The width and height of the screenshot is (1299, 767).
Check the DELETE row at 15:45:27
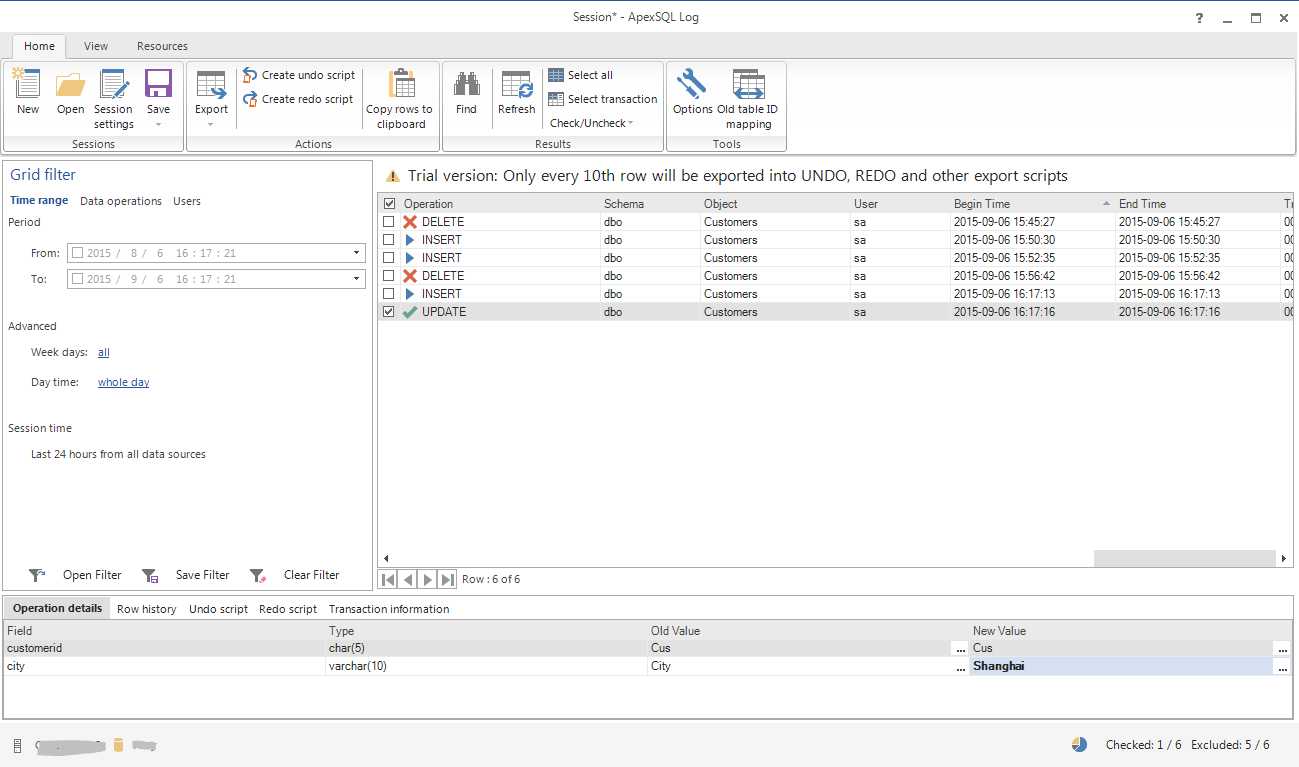pyautogui.click(x=389, y=222)
